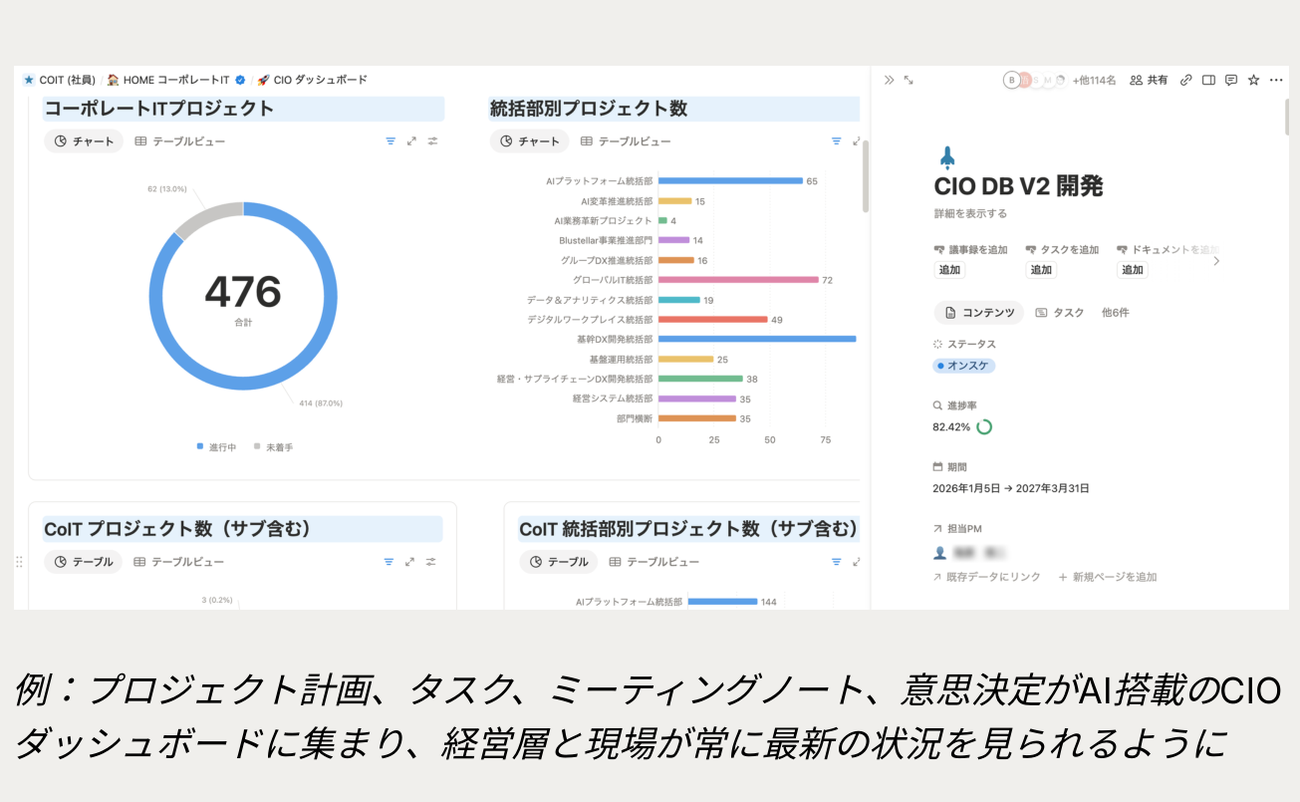Click the 基幹DX開発統括部 chart label

pos(615,340)
